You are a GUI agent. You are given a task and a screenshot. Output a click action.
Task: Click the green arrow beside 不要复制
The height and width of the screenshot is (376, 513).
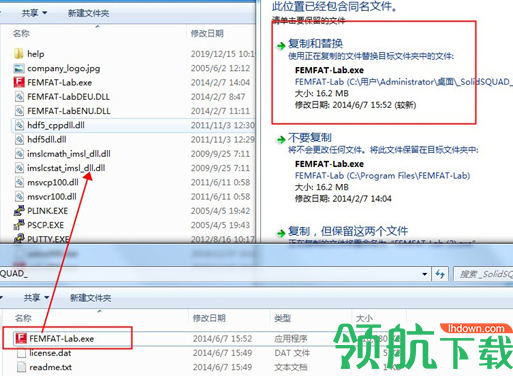281,139
